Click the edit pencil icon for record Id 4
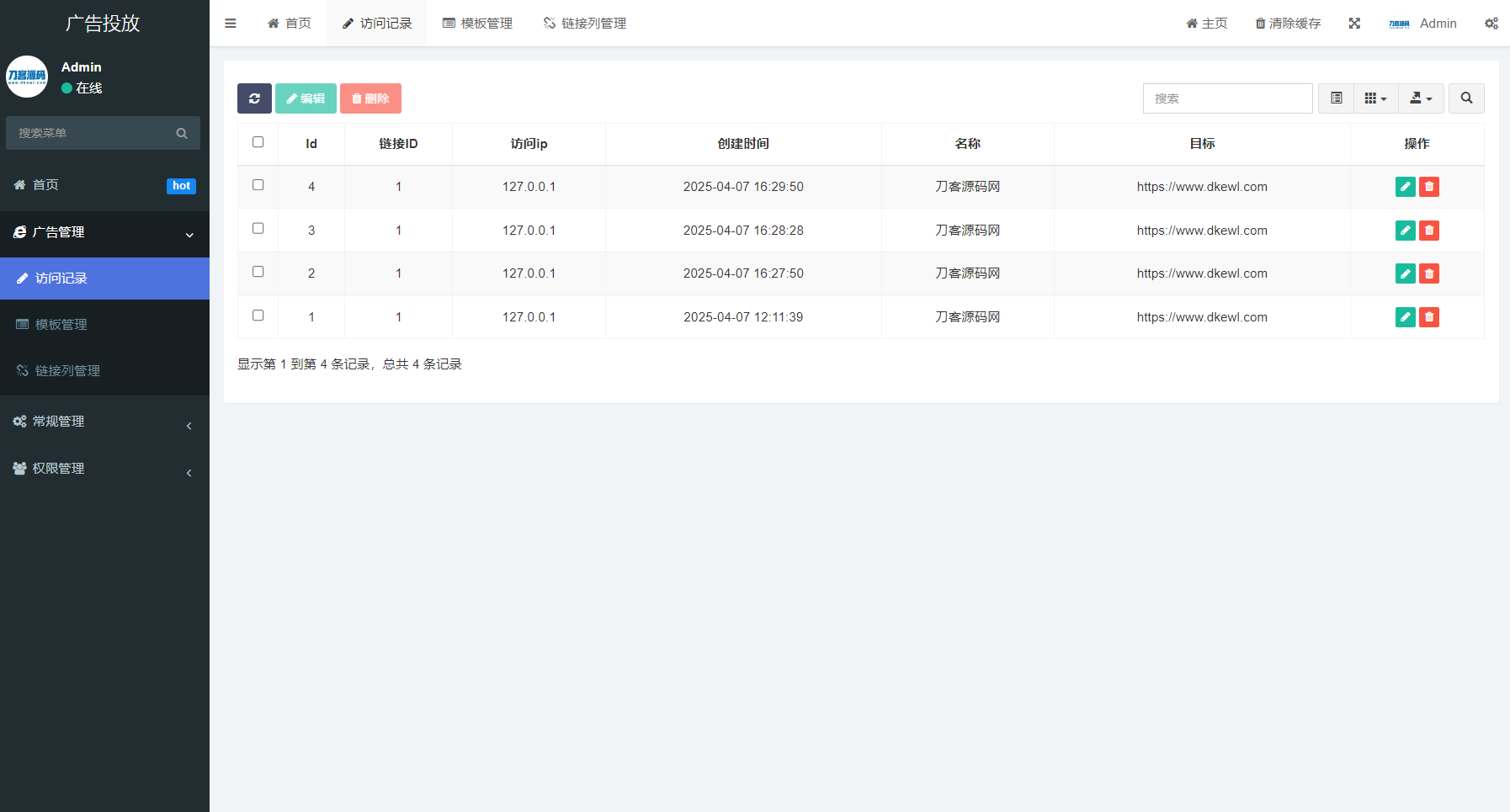The height and width of the screenshot is (812, 1510). 1405,187
